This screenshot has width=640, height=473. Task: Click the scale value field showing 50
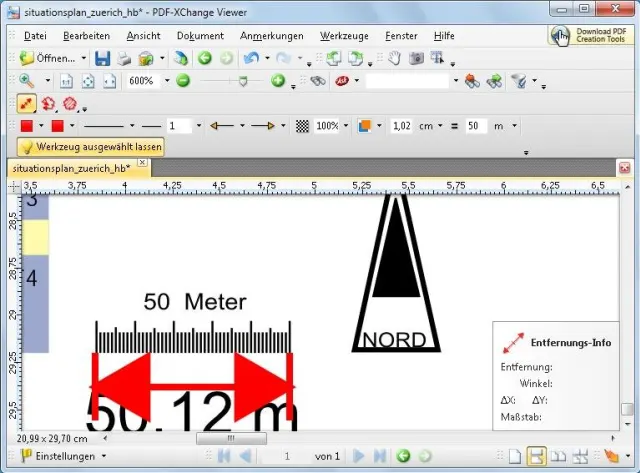[476, 126]
